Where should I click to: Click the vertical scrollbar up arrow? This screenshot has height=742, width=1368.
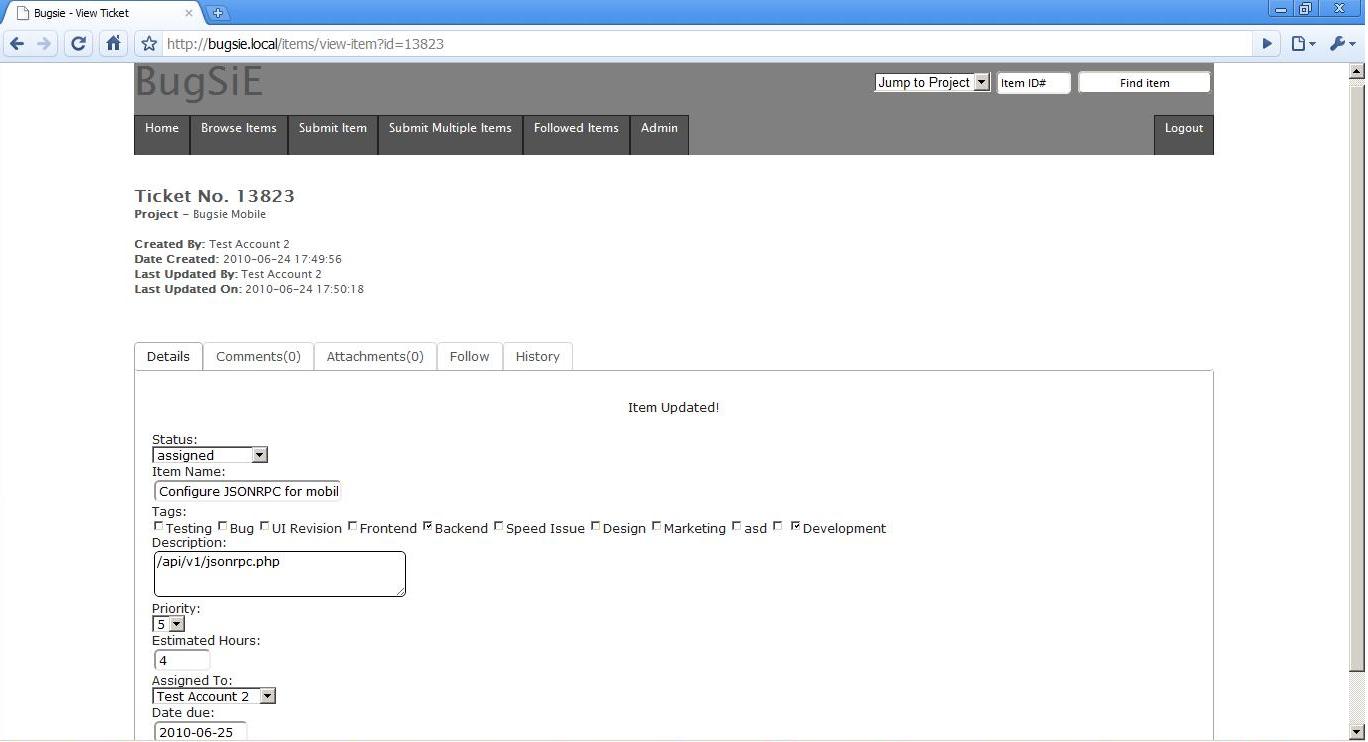[1357, 71]
